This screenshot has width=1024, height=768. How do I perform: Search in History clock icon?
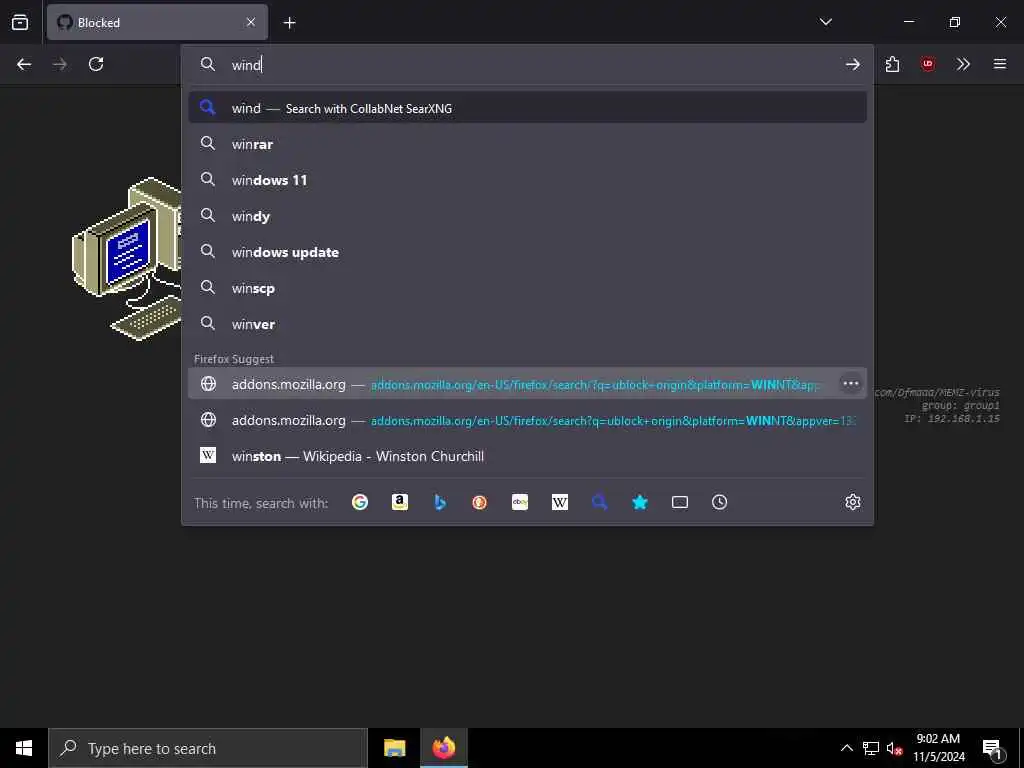(x=720, y=502)
